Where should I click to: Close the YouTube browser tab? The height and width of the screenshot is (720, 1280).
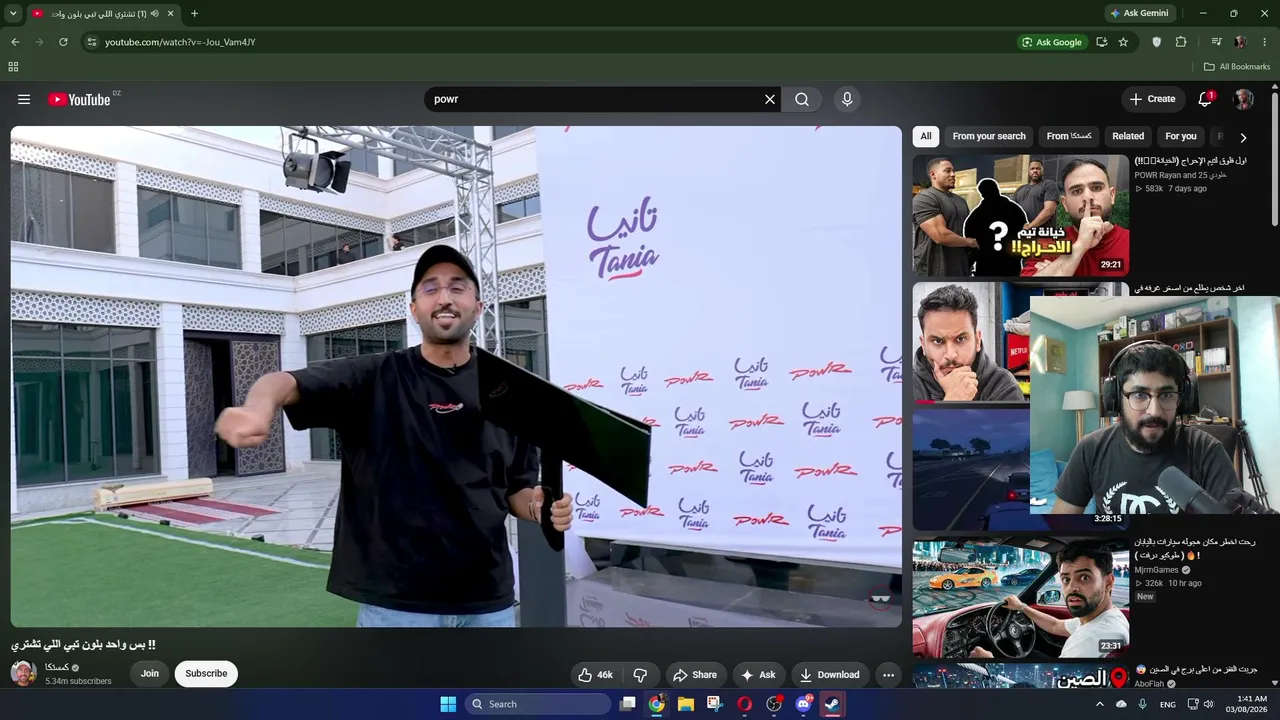click(171, 14)
